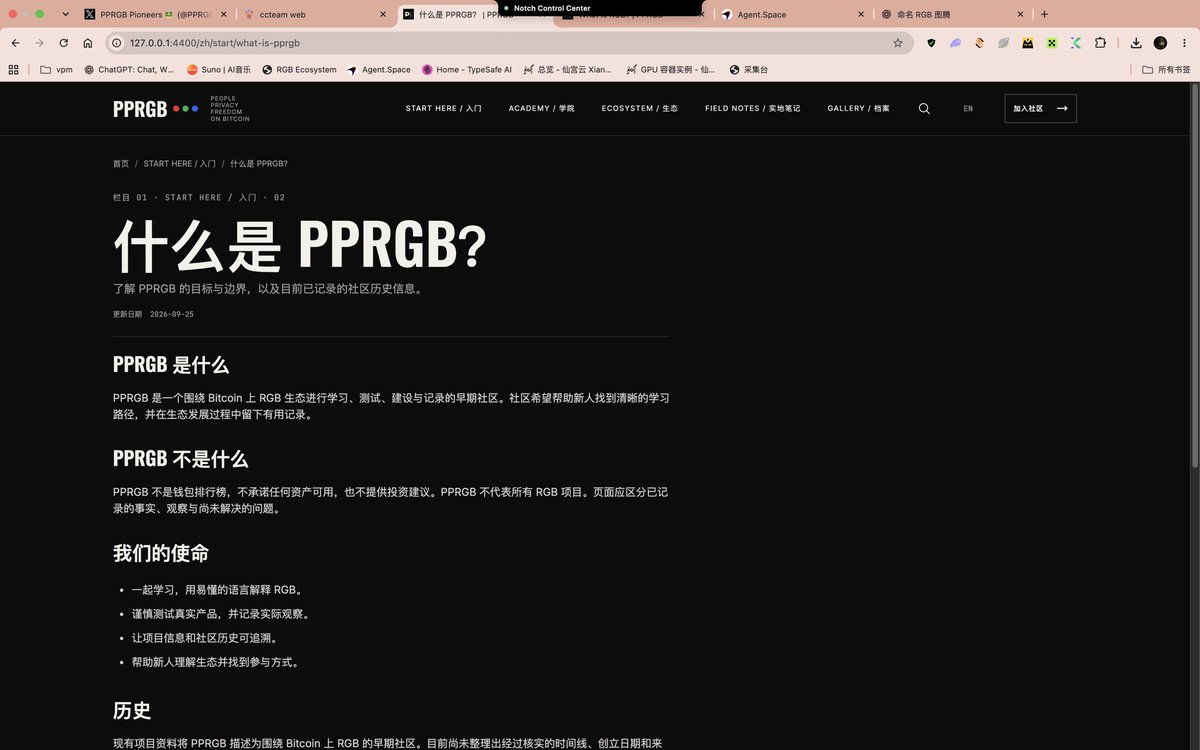Screen dimensions: 1200x750
Task: Open the browser home page icon
Action: pos(88,43)
